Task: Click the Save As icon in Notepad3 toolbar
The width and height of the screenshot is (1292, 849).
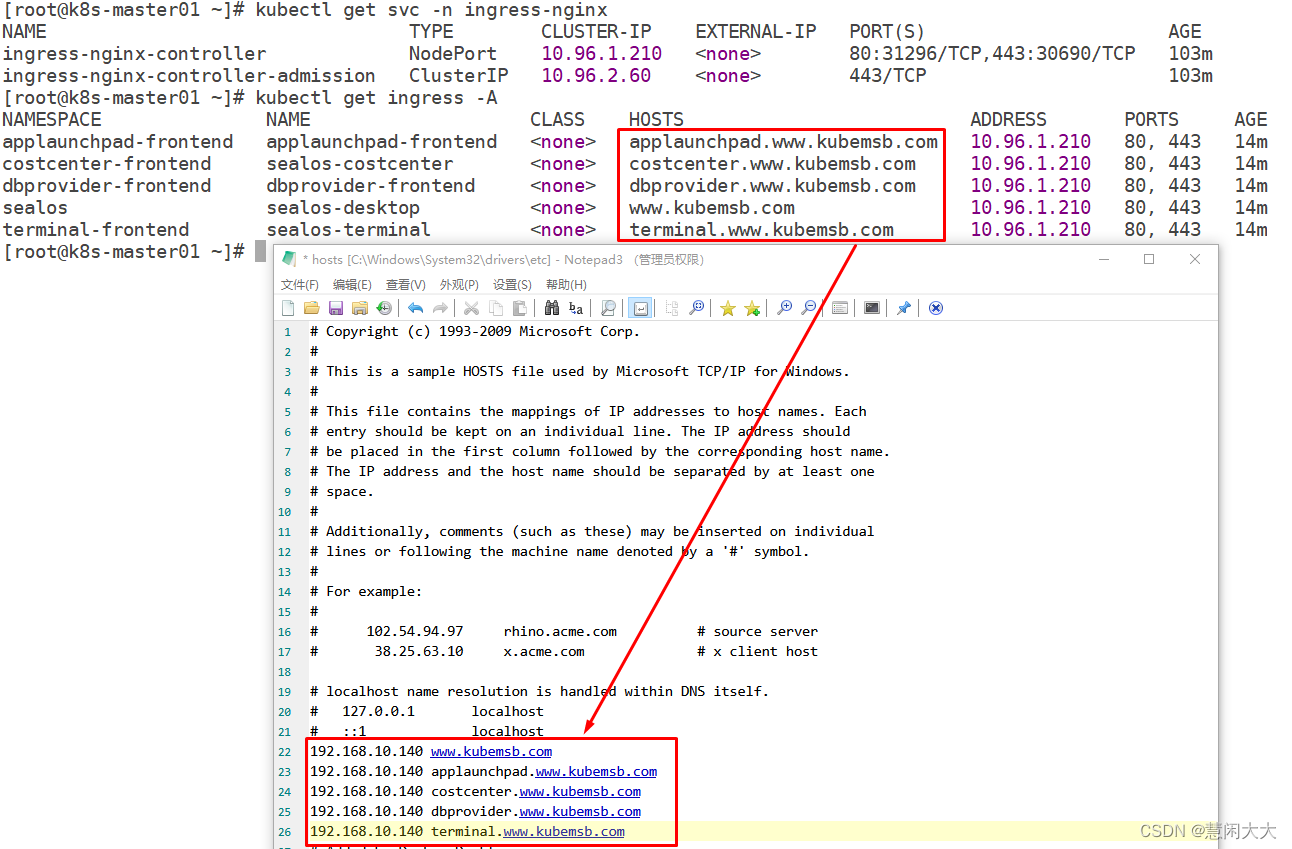Action: tap(359, 308)
